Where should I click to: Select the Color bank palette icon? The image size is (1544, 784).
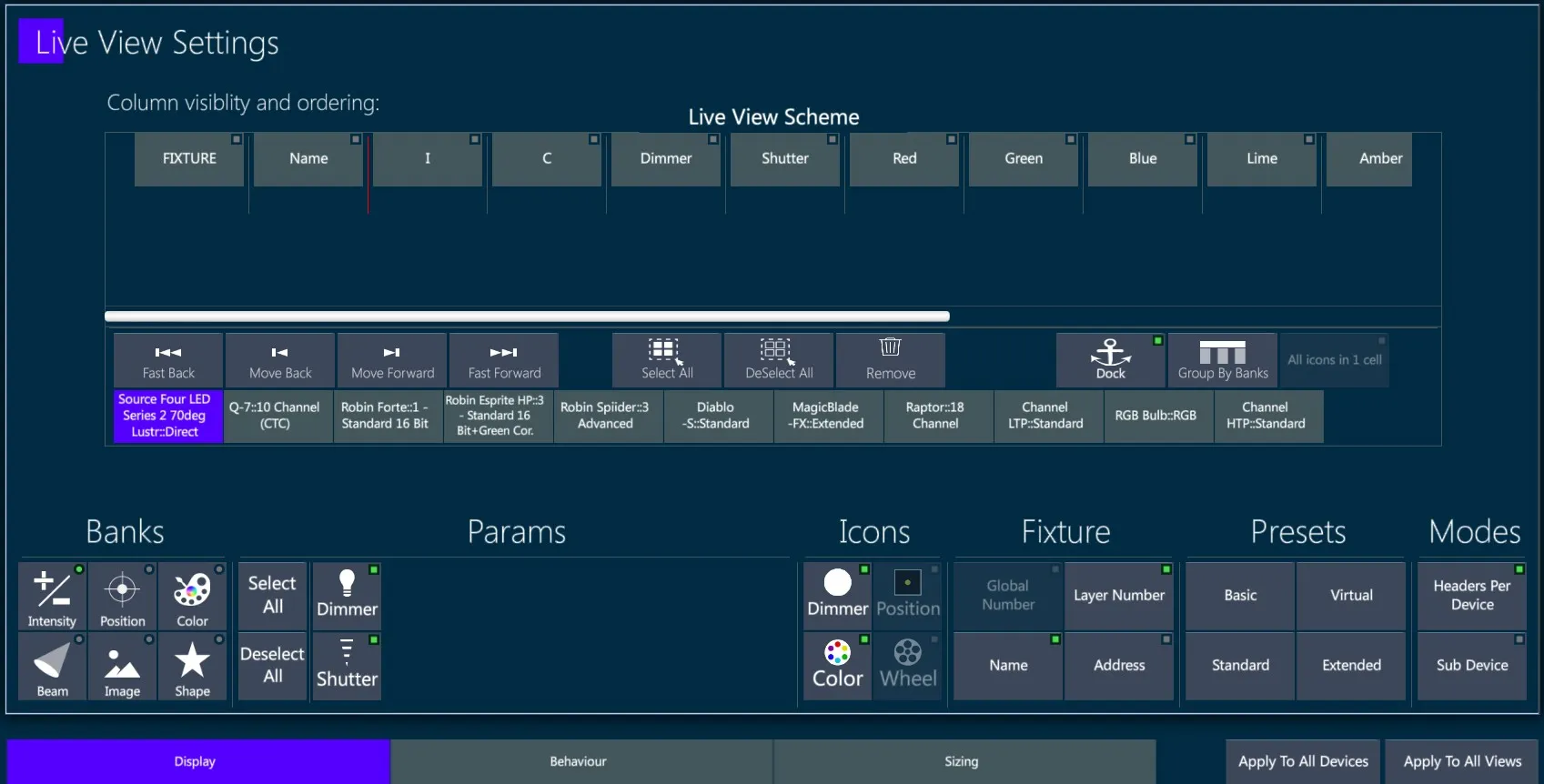pyautogui.click(x=192, y=597)
